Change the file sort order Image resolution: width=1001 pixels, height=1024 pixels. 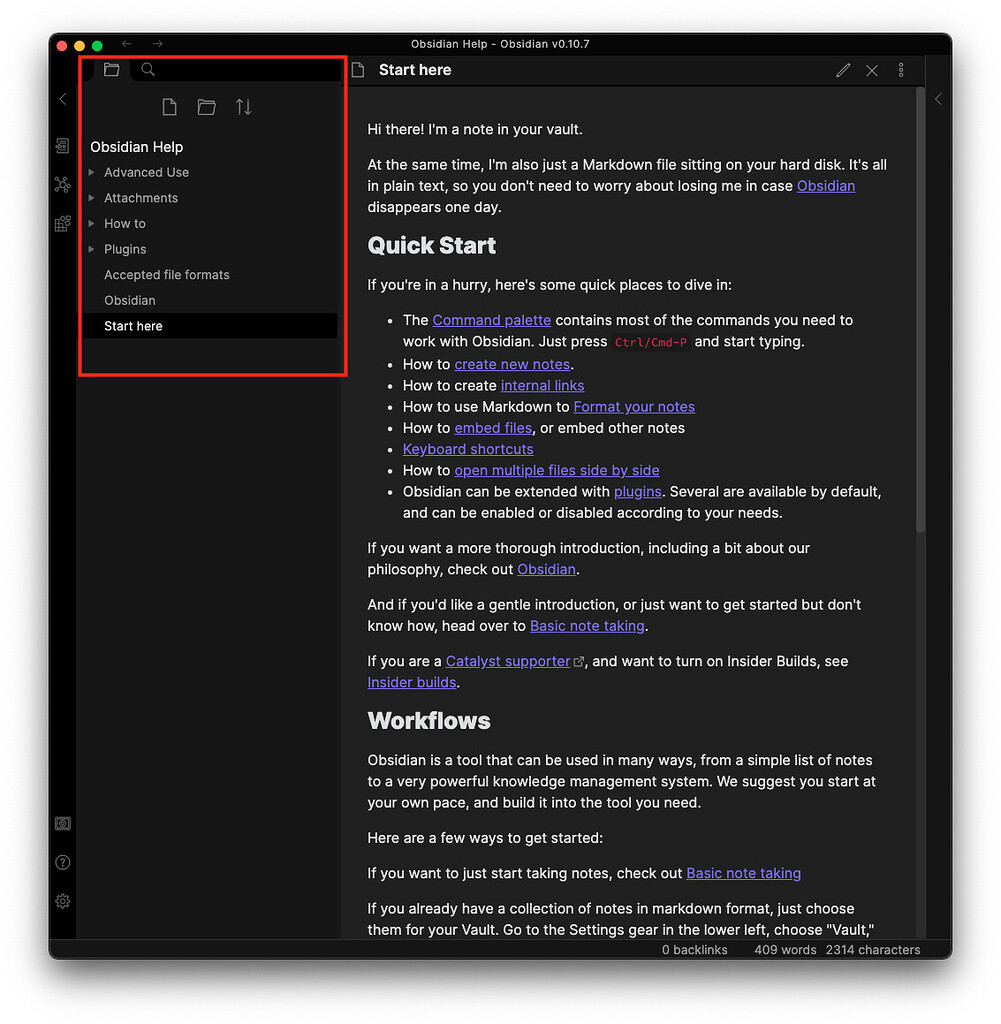click(x=243, y=106)
